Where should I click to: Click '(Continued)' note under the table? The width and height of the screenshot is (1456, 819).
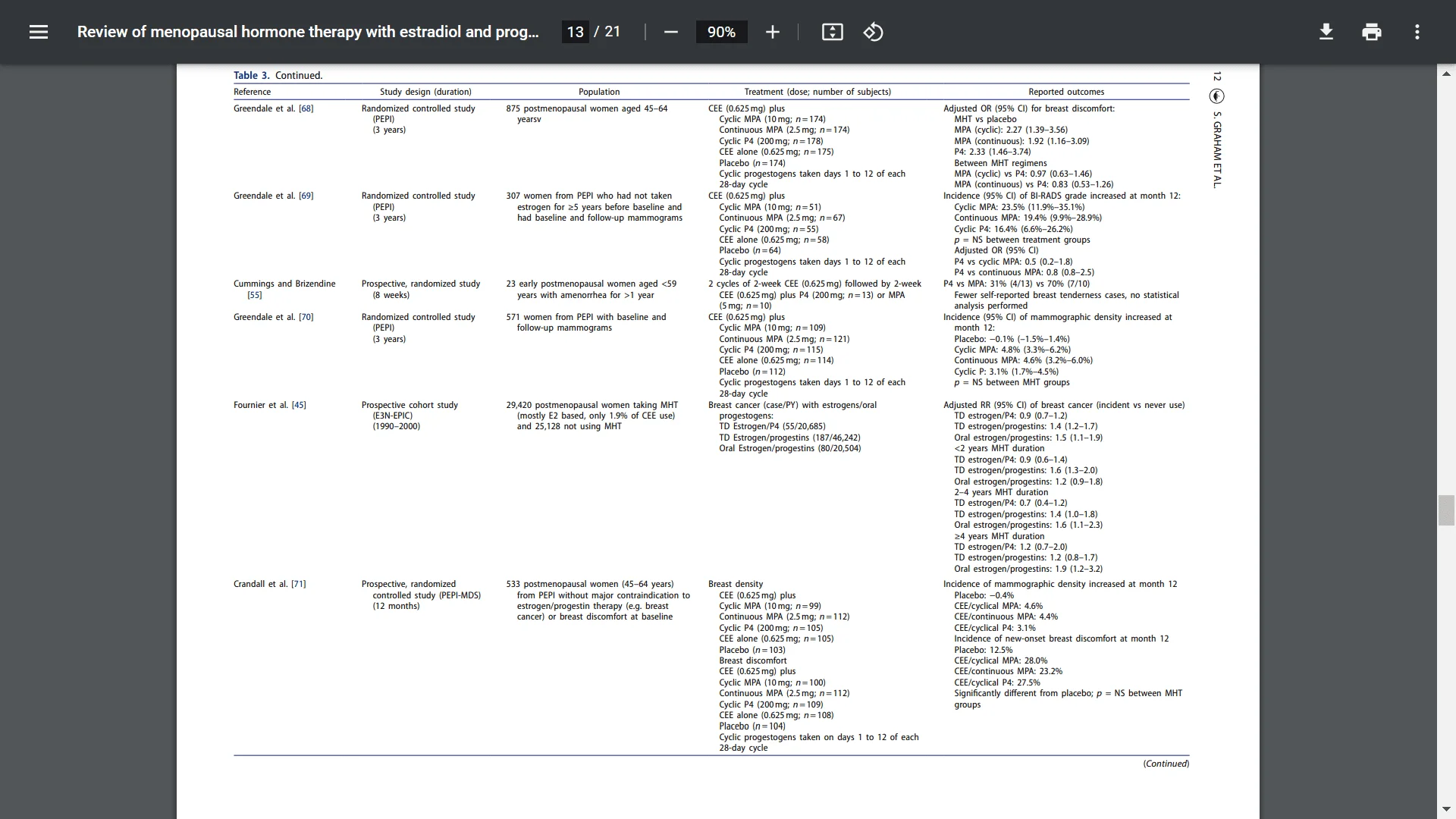pyautogui.click(x=1166, y=764)
